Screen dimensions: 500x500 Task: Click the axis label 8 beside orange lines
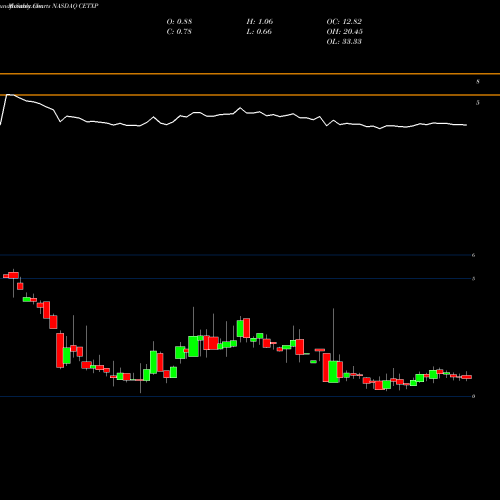tap(478, 82)
